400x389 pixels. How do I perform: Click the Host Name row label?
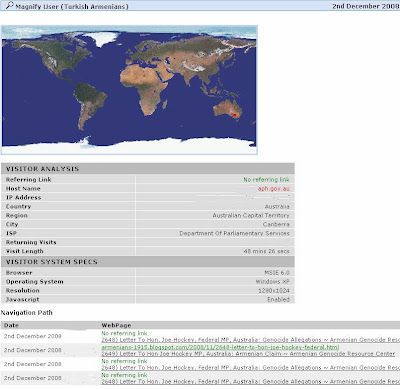pyautogui.click(x=23, y=188)
